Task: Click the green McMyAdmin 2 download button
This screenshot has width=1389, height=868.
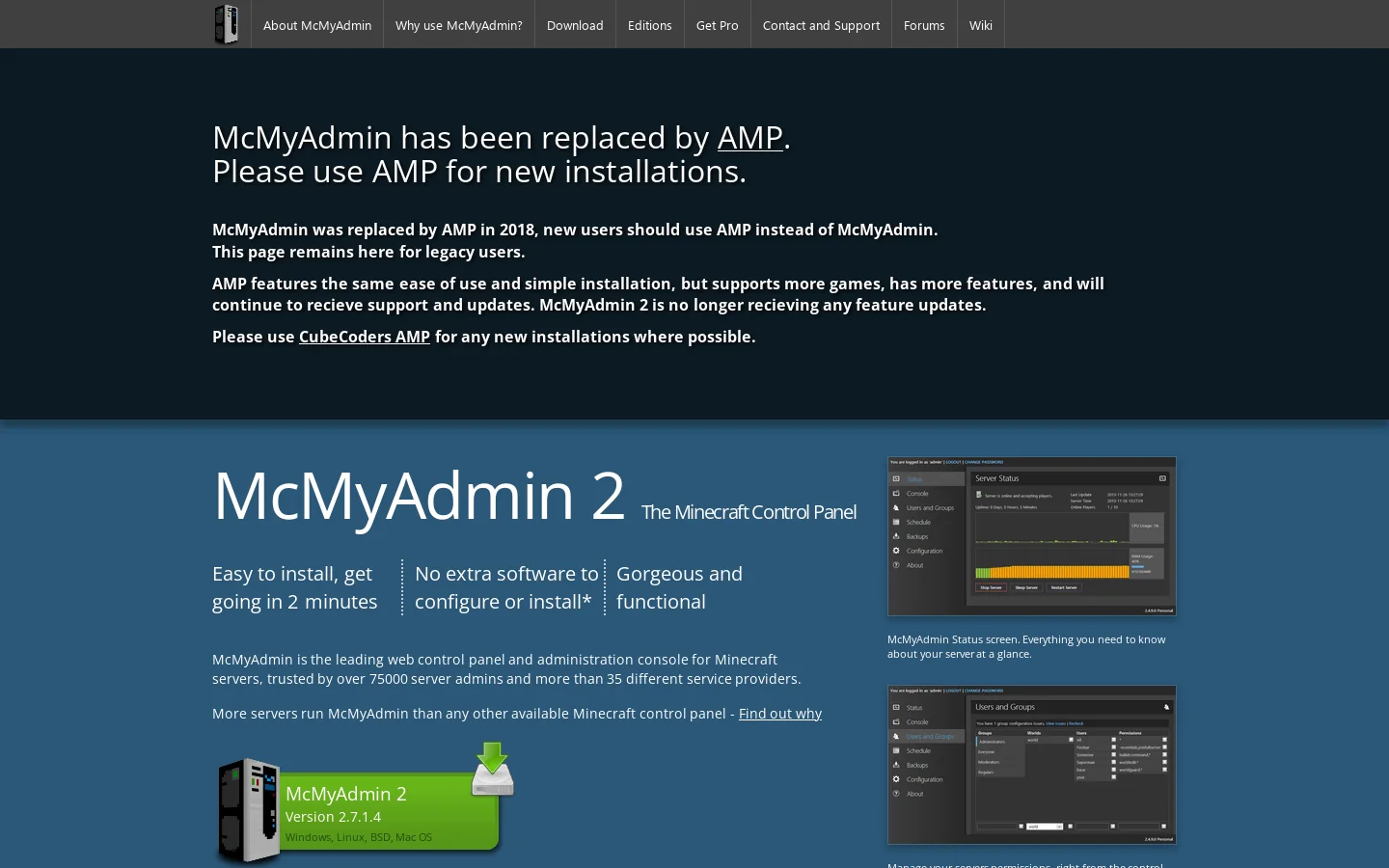Action: [391, 812]
